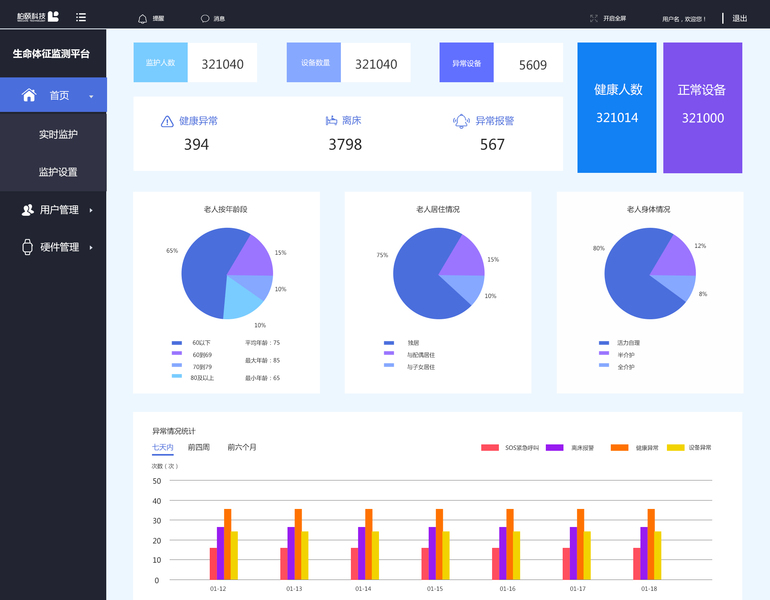Click the yellow bar for 01-18

click(x=658, y=555)
